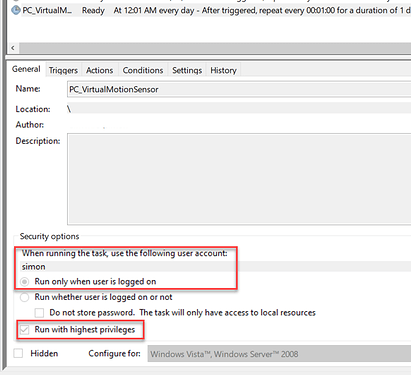The image size is (411, 375).
Task: Open the Configure for dropdown
Action: pyautogui.click(x=279, y=354)
